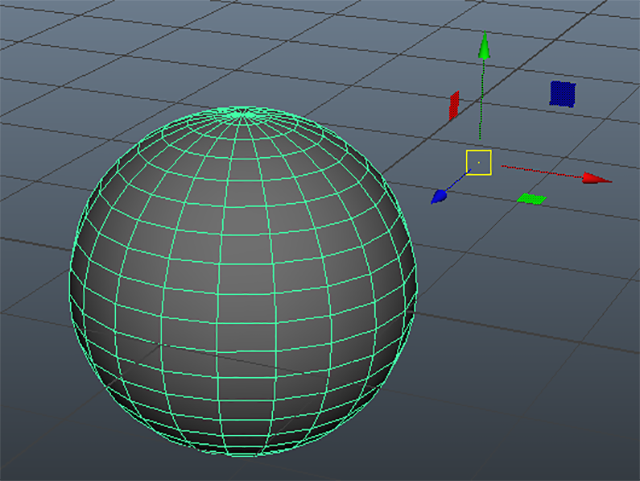Click the blue square plane handle
Screen dimensions: 640x481
(x=562, y=94)
